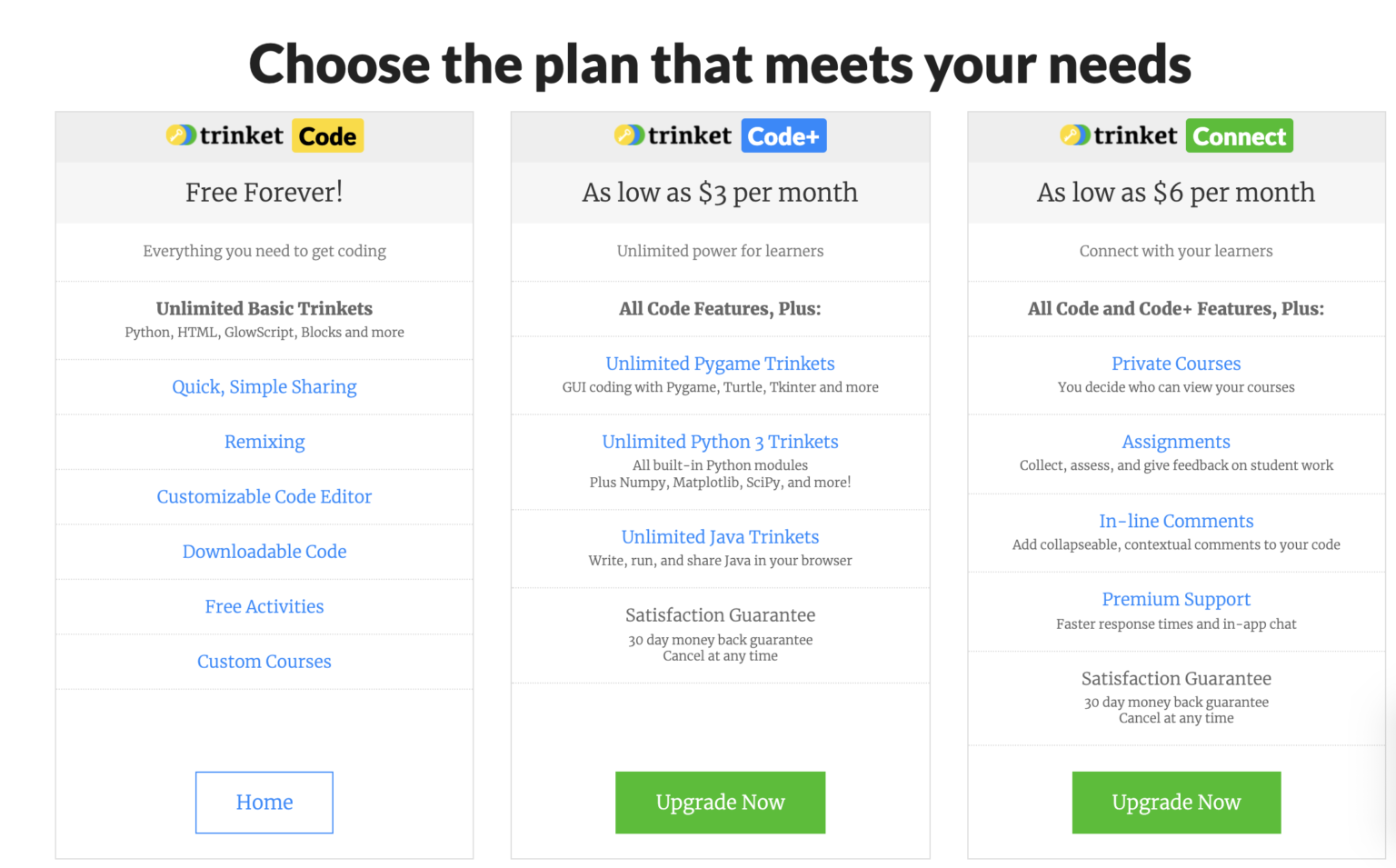
Task: Open the Downloadable Code link
Action: point(264,552)
